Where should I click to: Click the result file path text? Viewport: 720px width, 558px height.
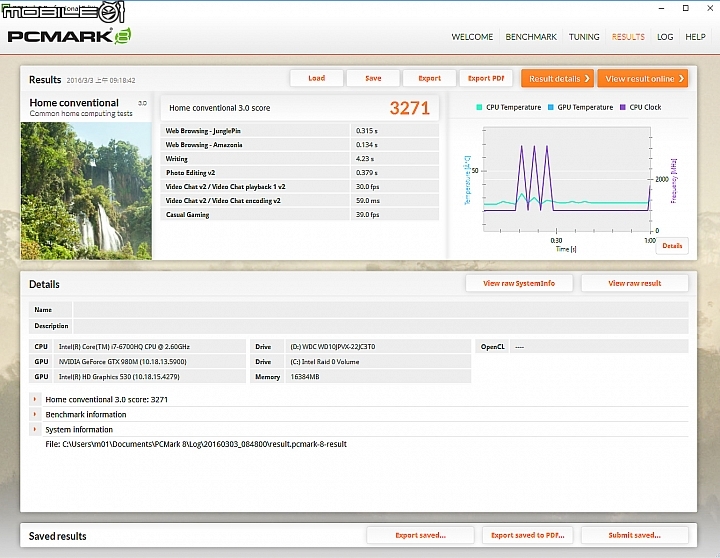click(196, 444)
